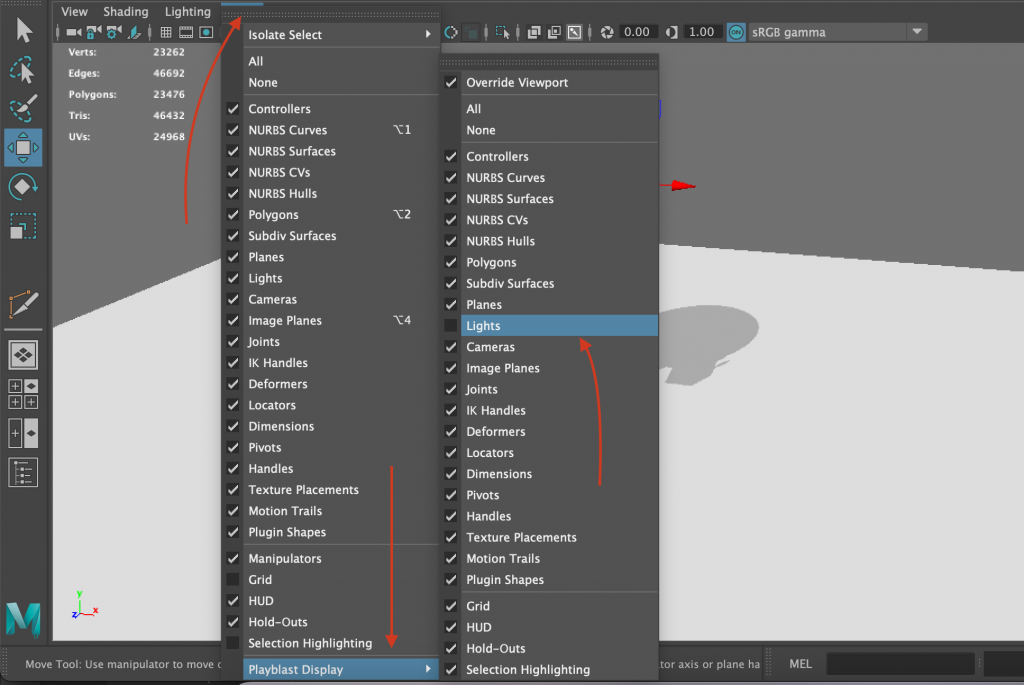Viewport: 1024px width, 685px height.
Task: Open the Shading menu
Action: click(126, 12)
